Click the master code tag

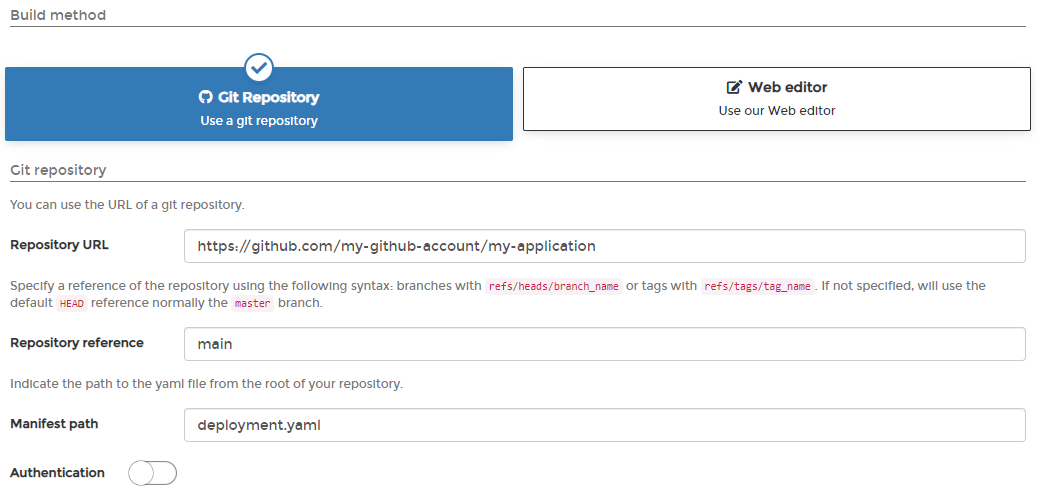tap(253, 304)
